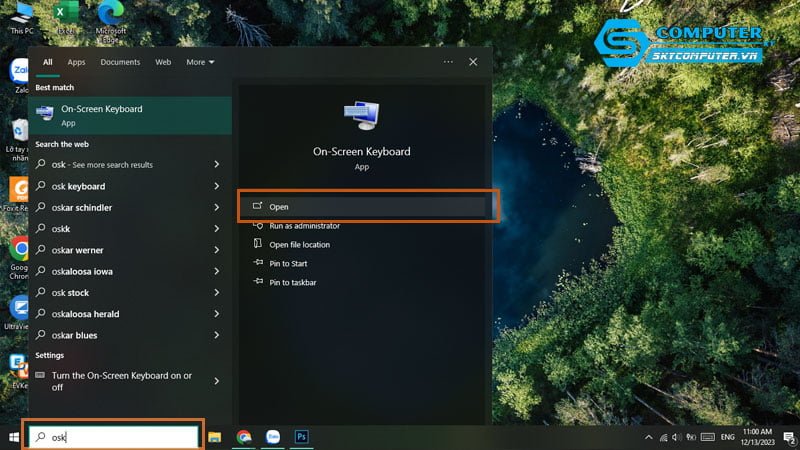Open Zalo from the taskbar
800x450 pixels.
[273, 437]
